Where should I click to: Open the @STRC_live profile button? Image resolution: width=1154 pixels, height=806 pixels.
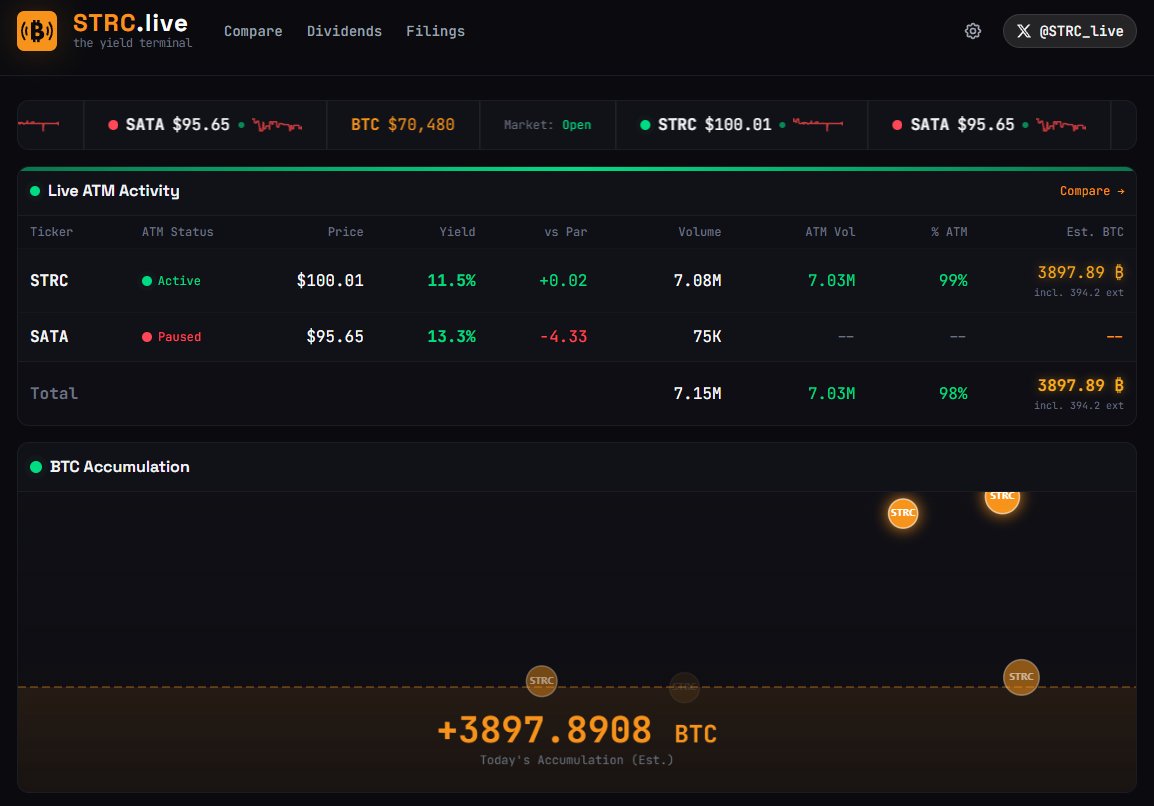point(1069,31)
